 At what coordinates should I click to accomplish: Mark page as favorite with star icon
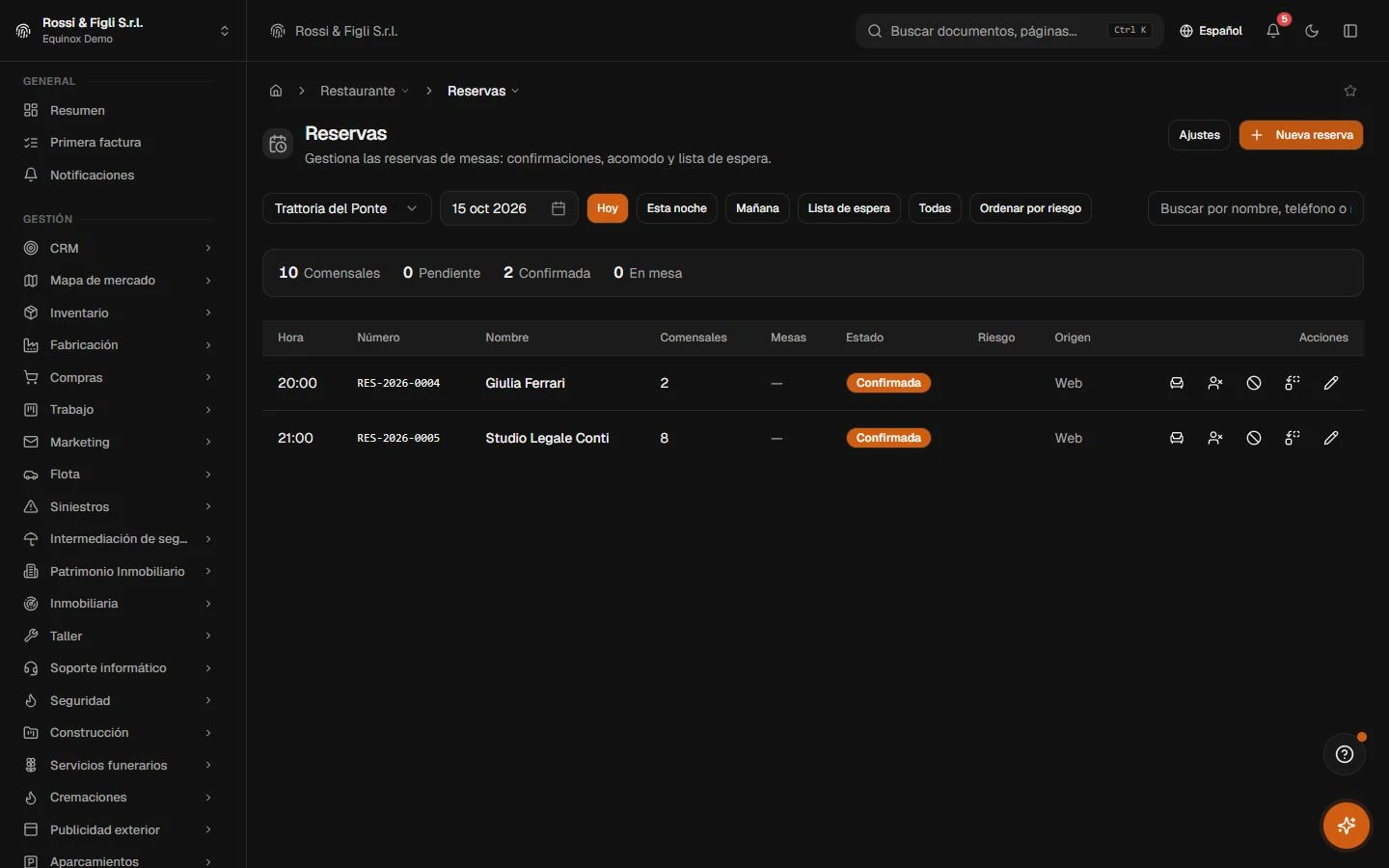click(x=1350, y=91)
